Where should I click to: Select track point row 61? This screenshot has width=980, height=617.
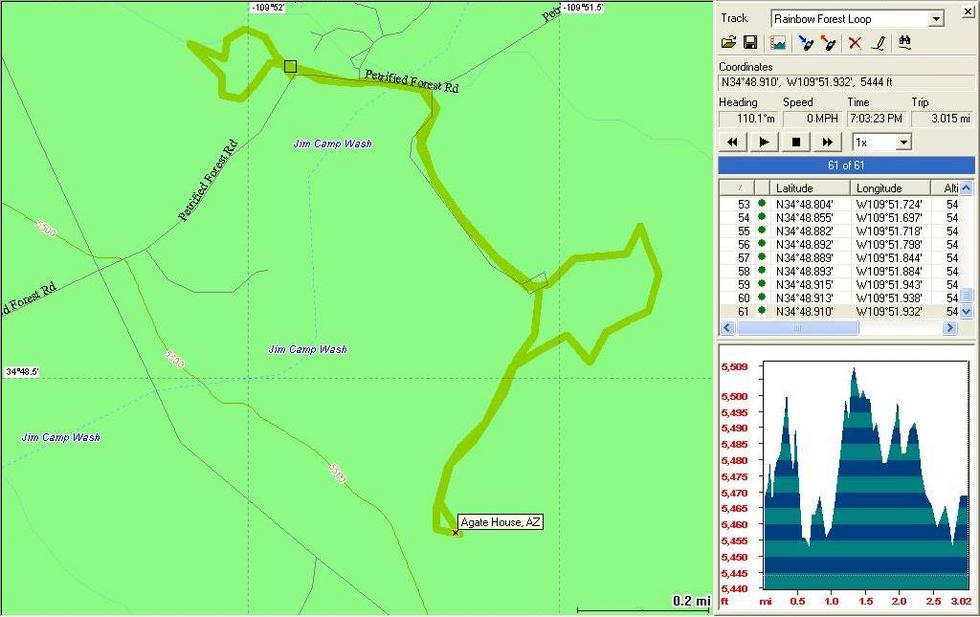(x=839, y=311)
